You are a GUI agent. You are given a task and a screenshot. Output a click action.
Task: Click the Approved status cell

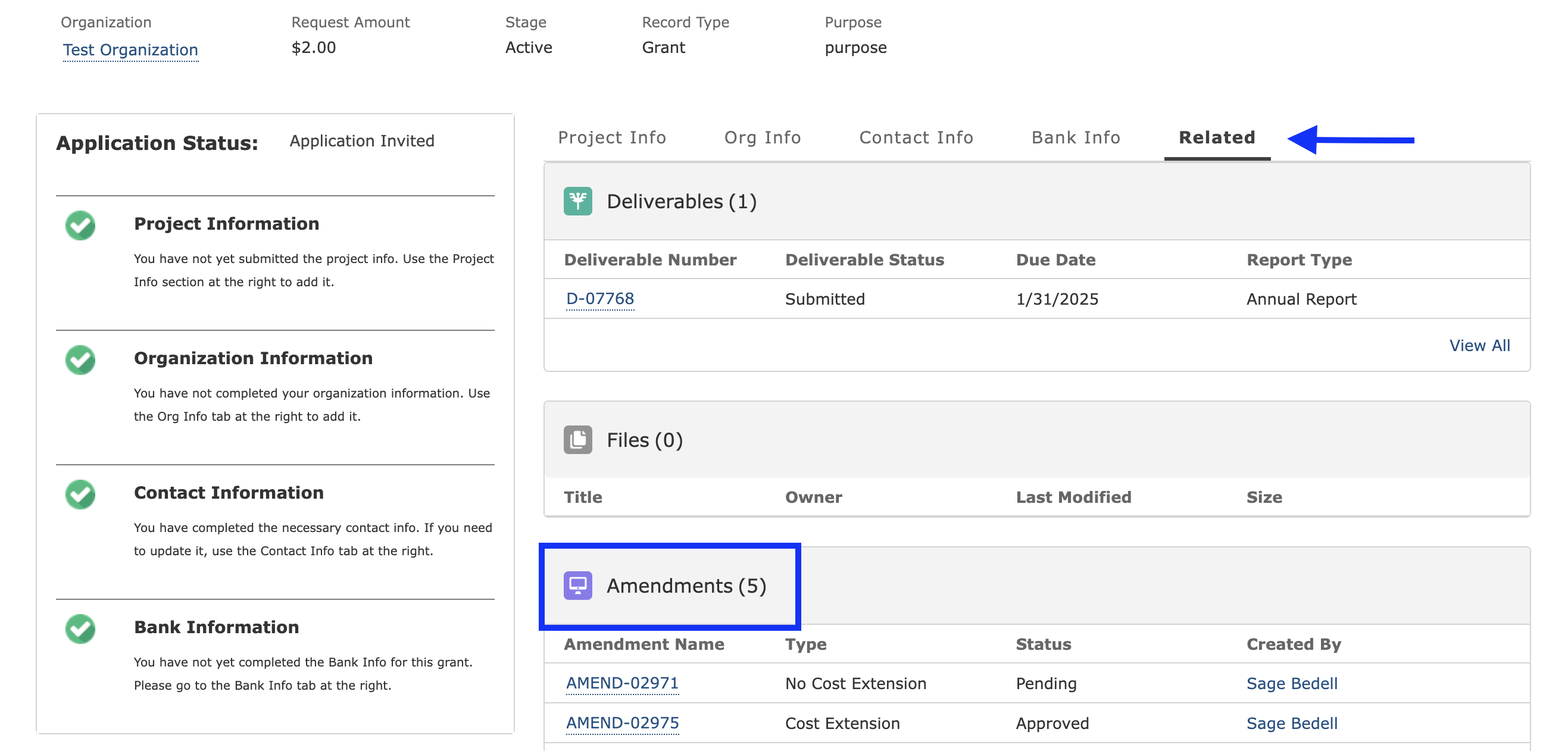tap(1052, 723)
